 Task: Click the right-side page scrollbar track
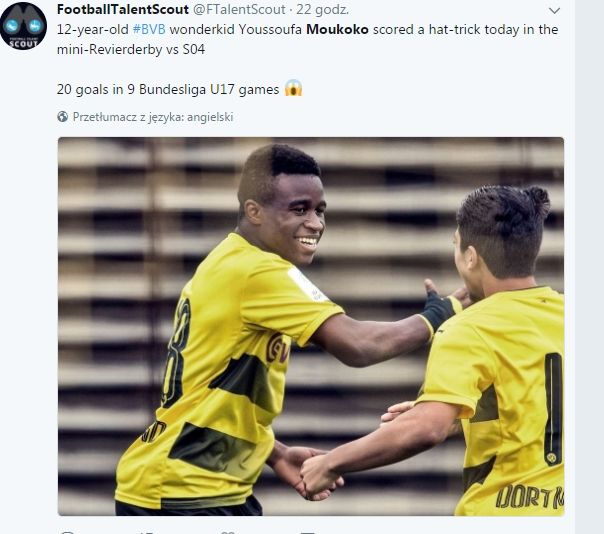coord(589,267)
